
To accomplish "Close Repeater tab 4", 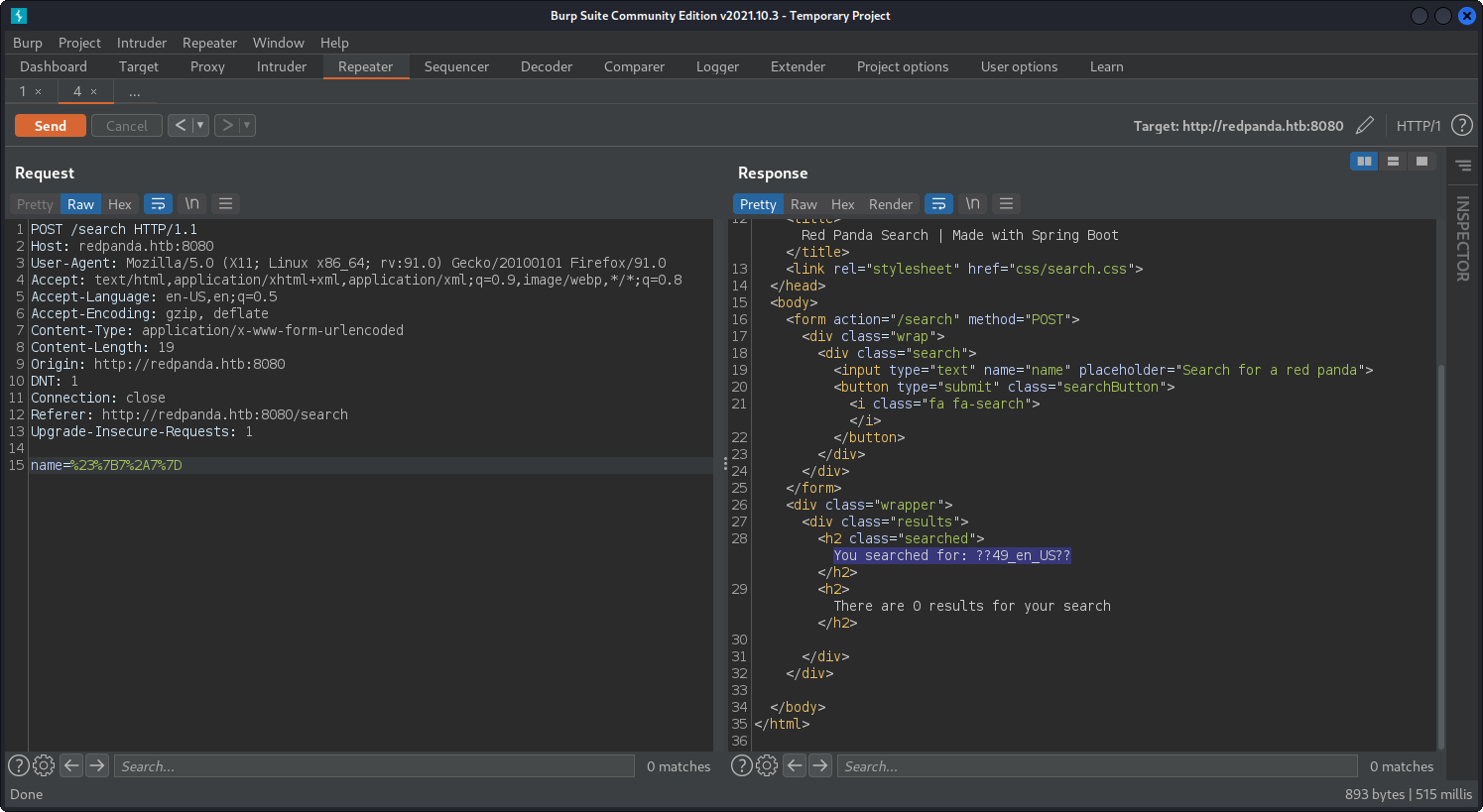I will (94, 91).
